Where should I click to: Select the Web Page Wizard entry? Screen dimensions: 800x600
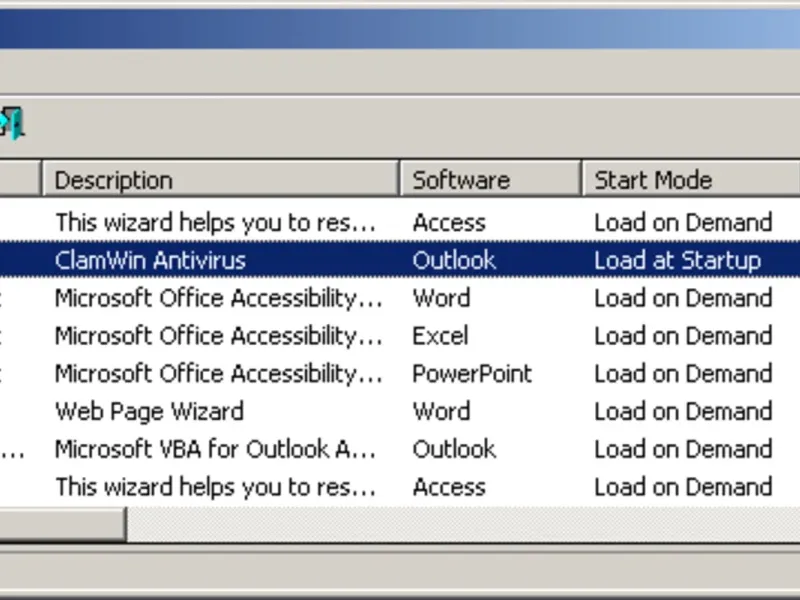pos(149,411)
